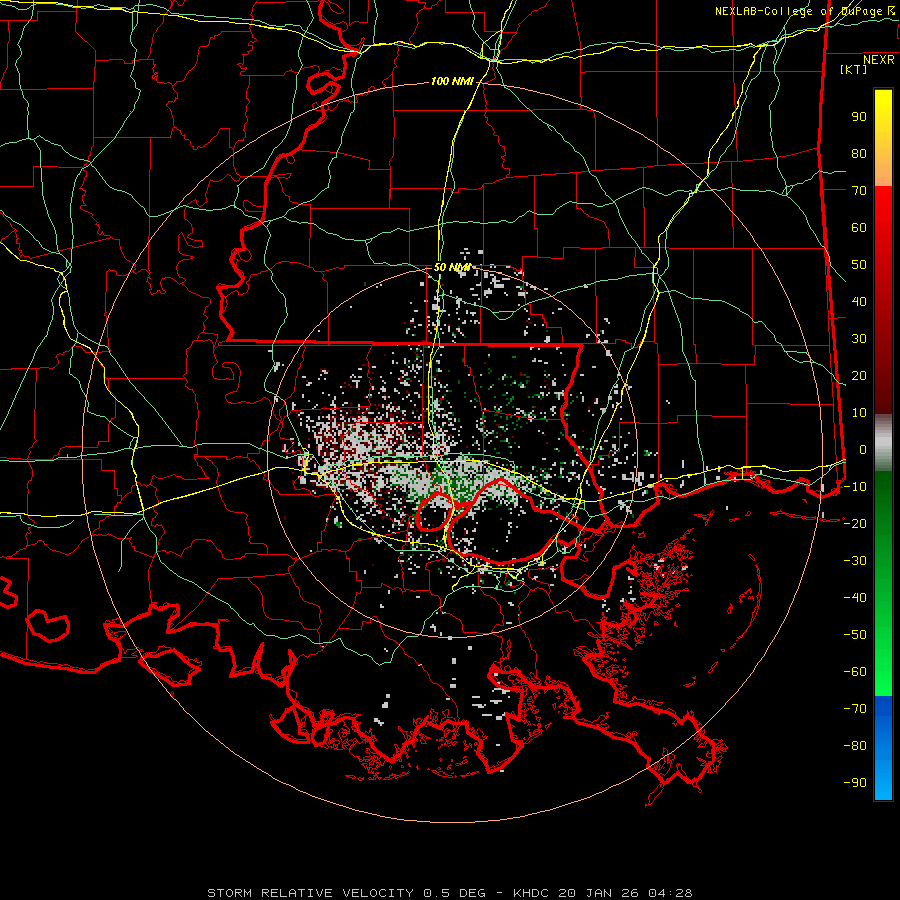Click the blue segment of the color bar
Image resolution: width=900 pixels, height=900 pixels.
point(883,748)
